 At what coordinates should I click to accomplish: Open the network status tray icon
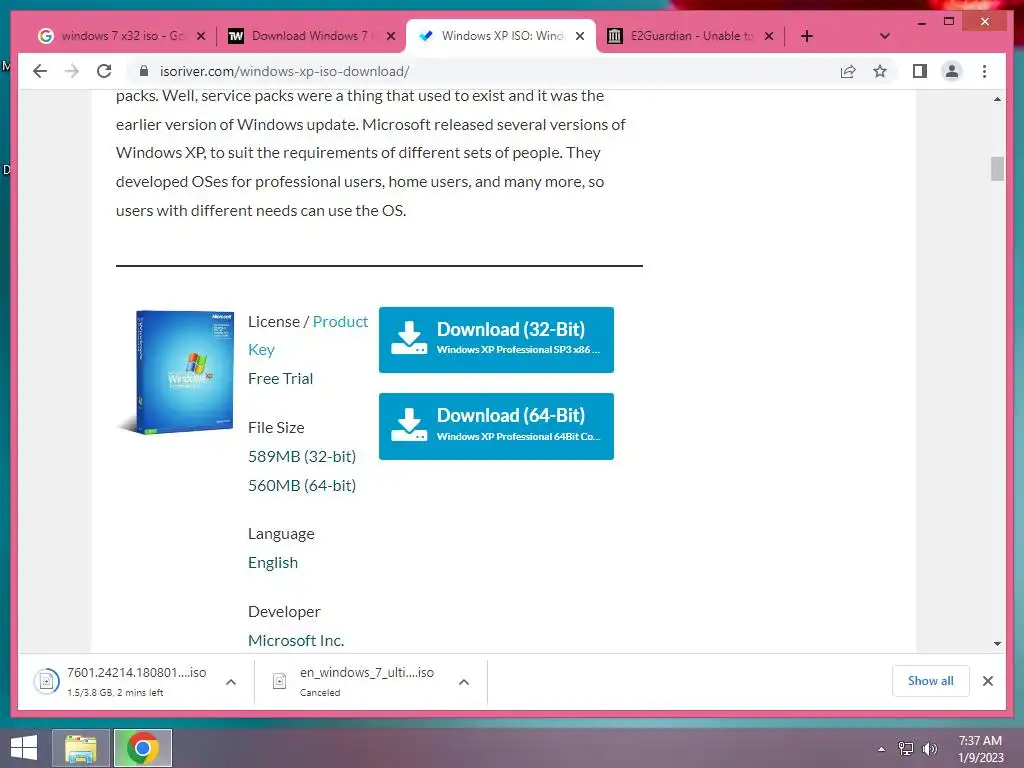[x=906, y=749]
